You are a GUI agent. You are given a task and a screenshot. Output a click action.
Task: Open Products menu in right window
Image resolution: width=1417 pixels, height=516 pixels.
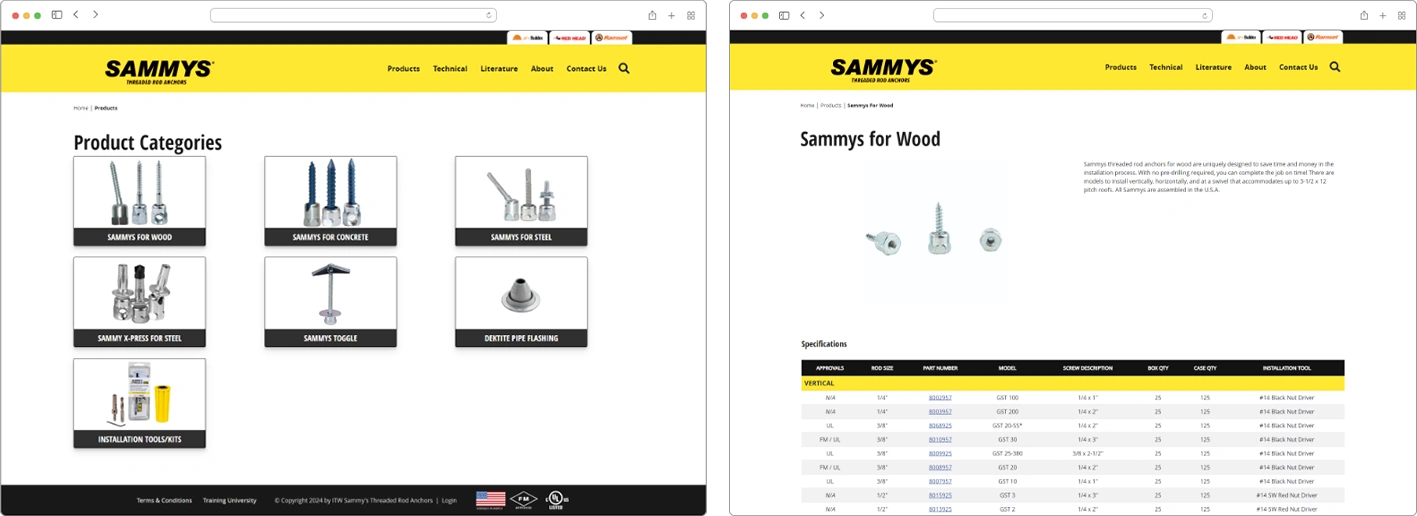click(x=1121, y=67)
